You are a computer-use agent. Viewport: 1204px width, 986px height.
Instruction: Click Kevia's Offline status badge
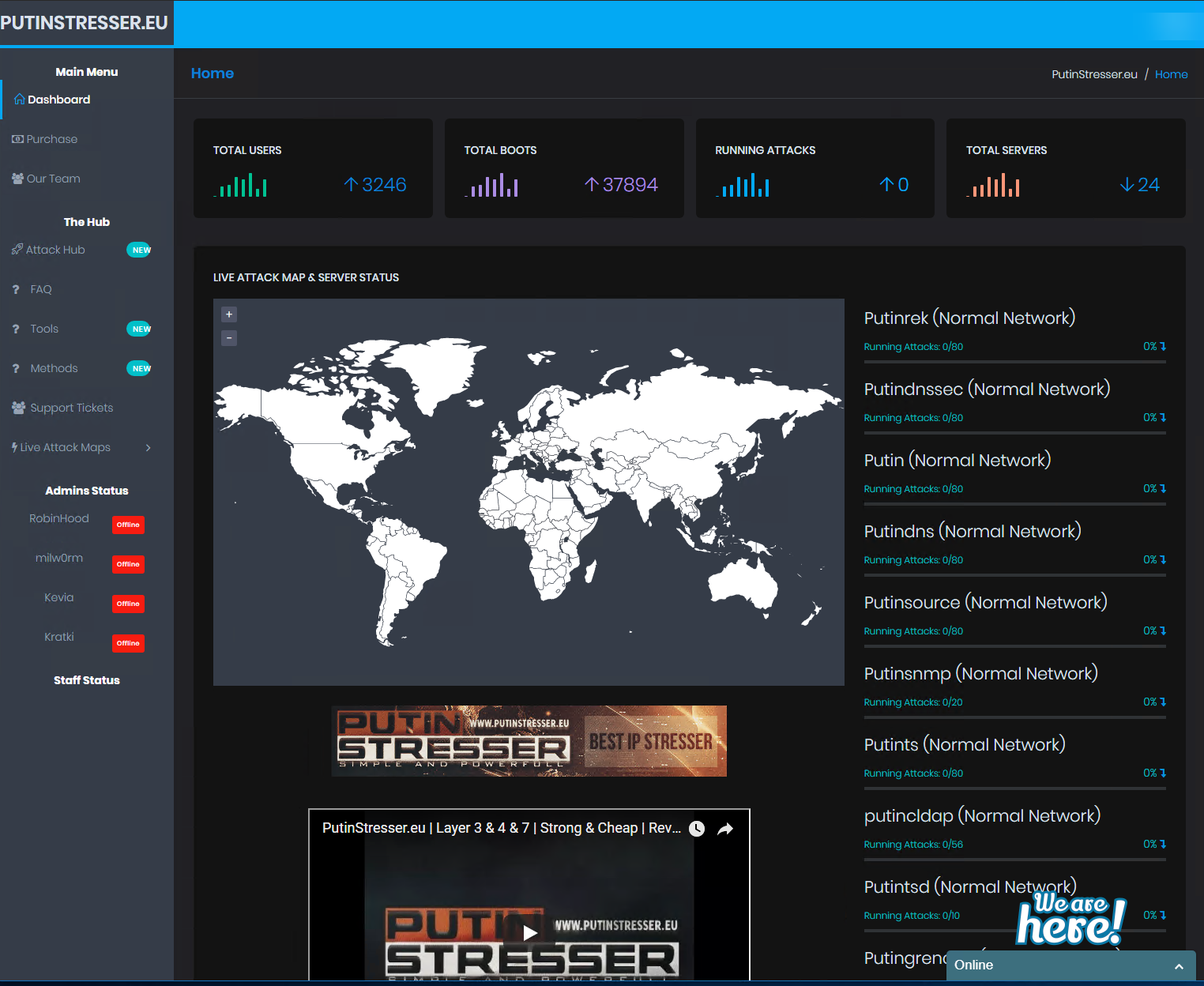[x=128, y=604]
